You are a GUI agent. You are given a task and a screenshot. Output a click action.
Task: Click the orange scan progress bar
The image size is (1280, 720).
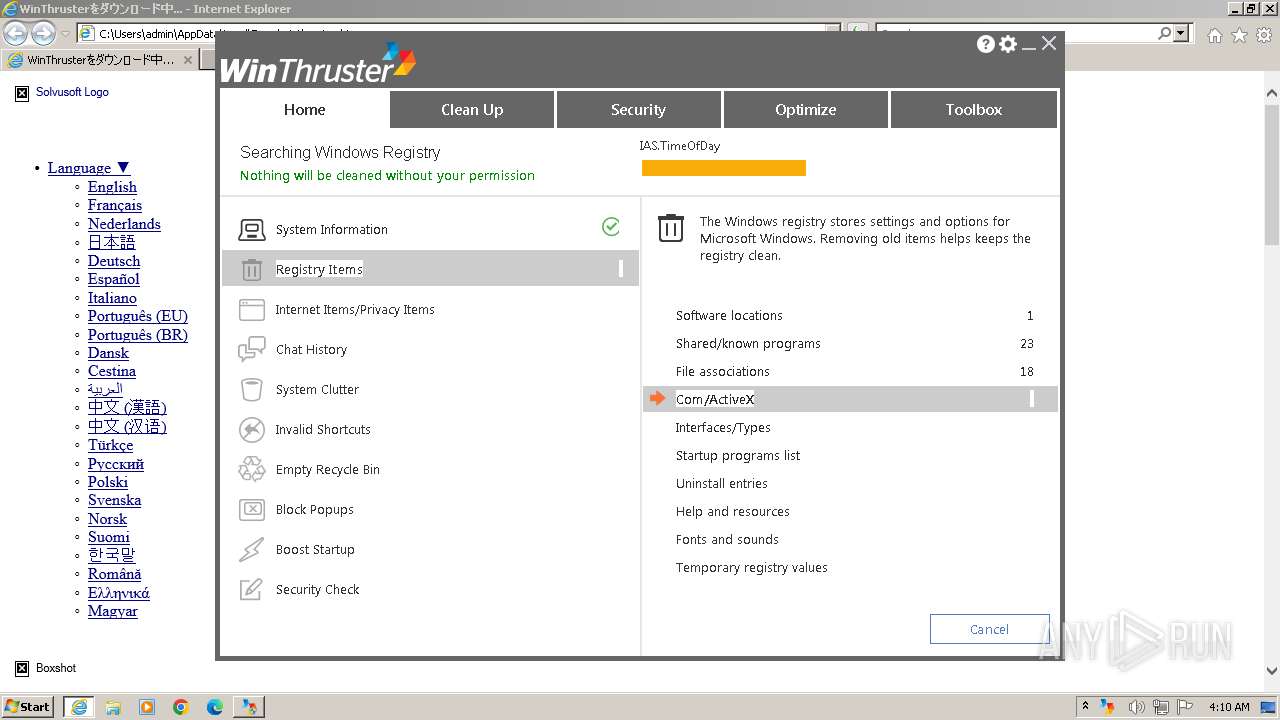[x=723, y=168]
